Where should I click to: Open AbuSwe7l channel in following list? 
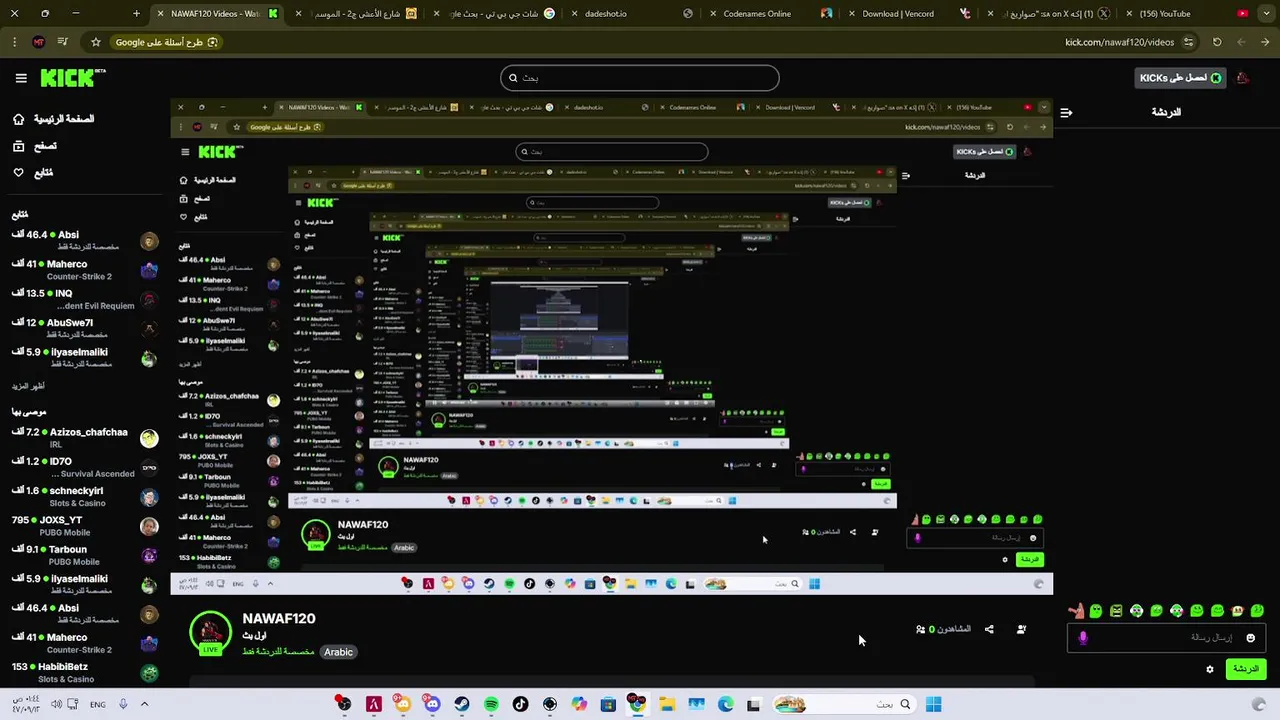click(x=84, y=328)
